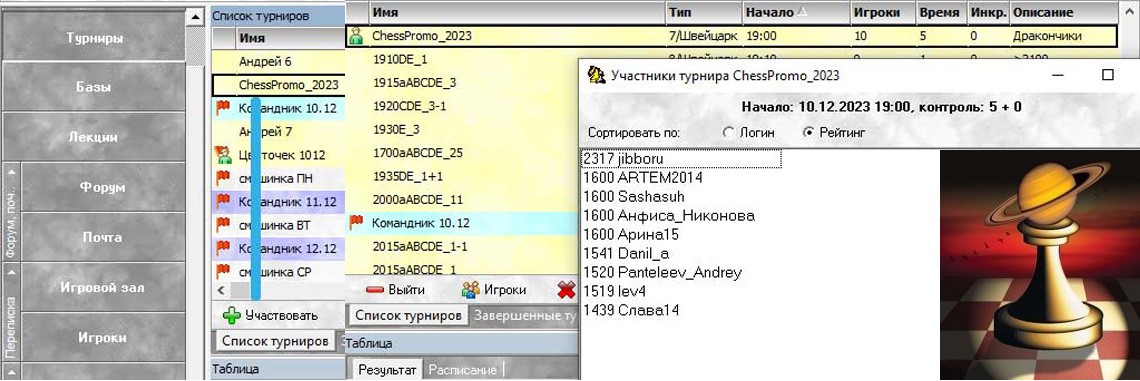Sort the table by Описание column
This screenshot has width=1140, height=381.
click(x=1064, y=12)
